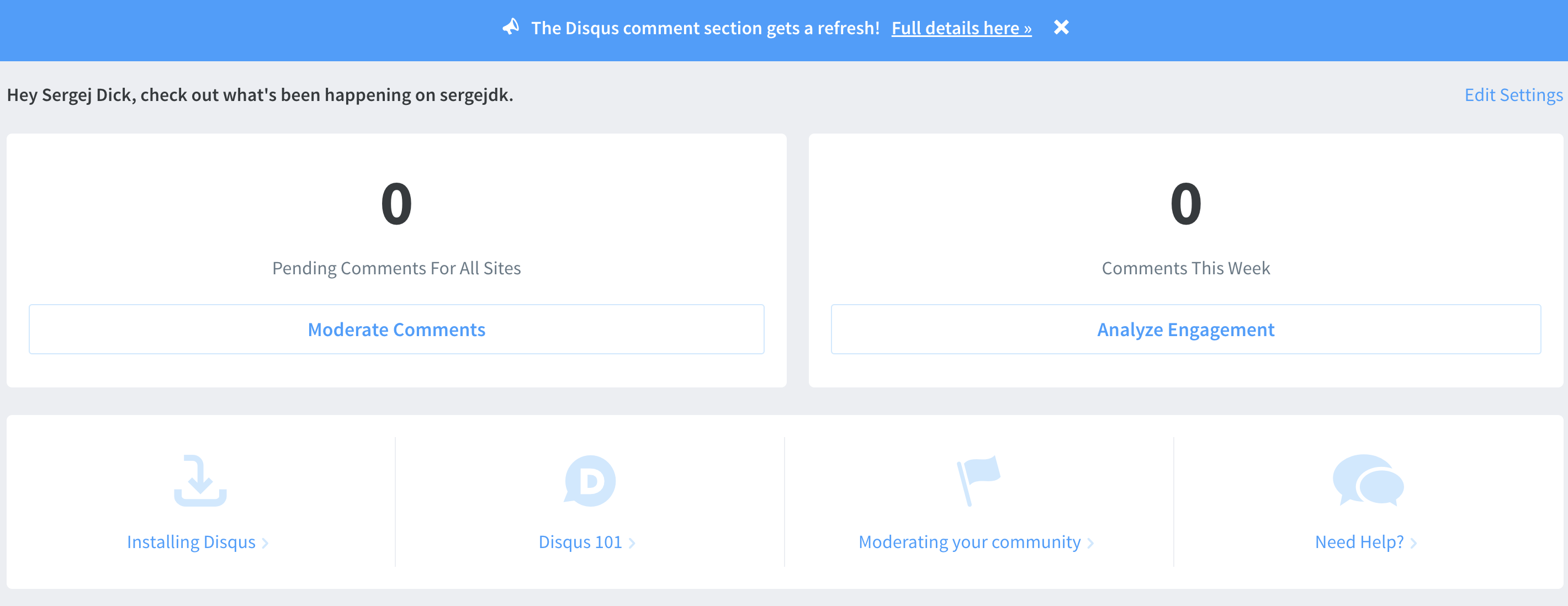
Task: Click the banner text about comment section refresh
Action: click(706, 28)
